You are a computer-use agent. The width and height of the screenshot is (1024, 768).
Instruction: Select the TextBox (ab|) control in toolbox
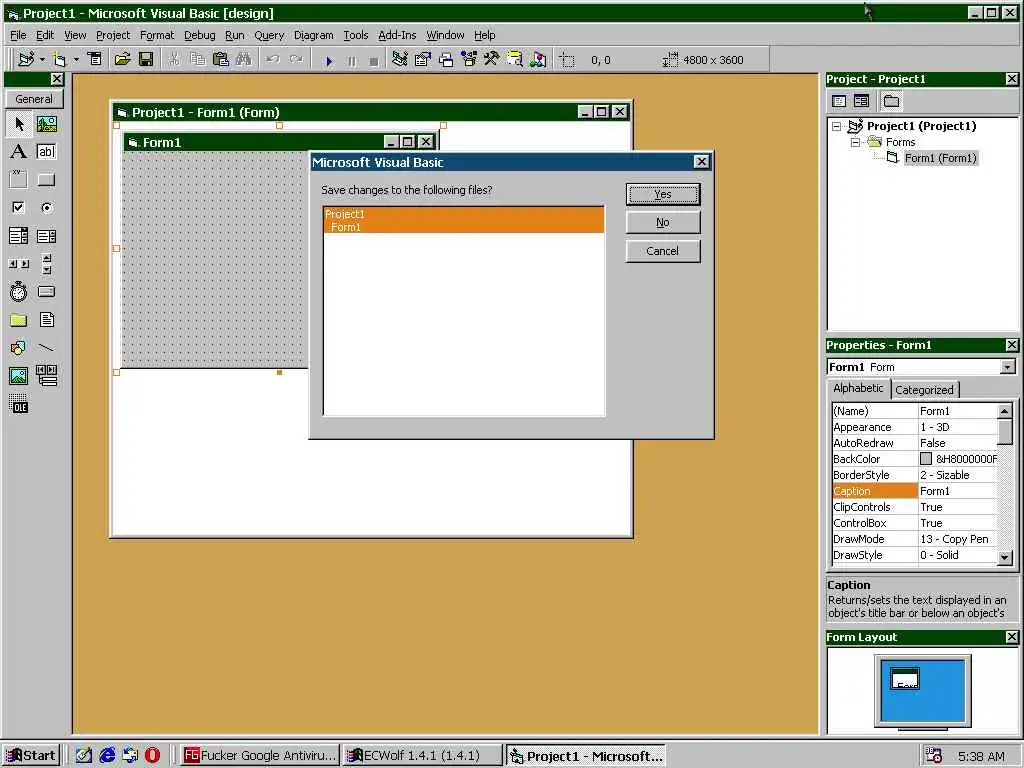coord(46,152)
